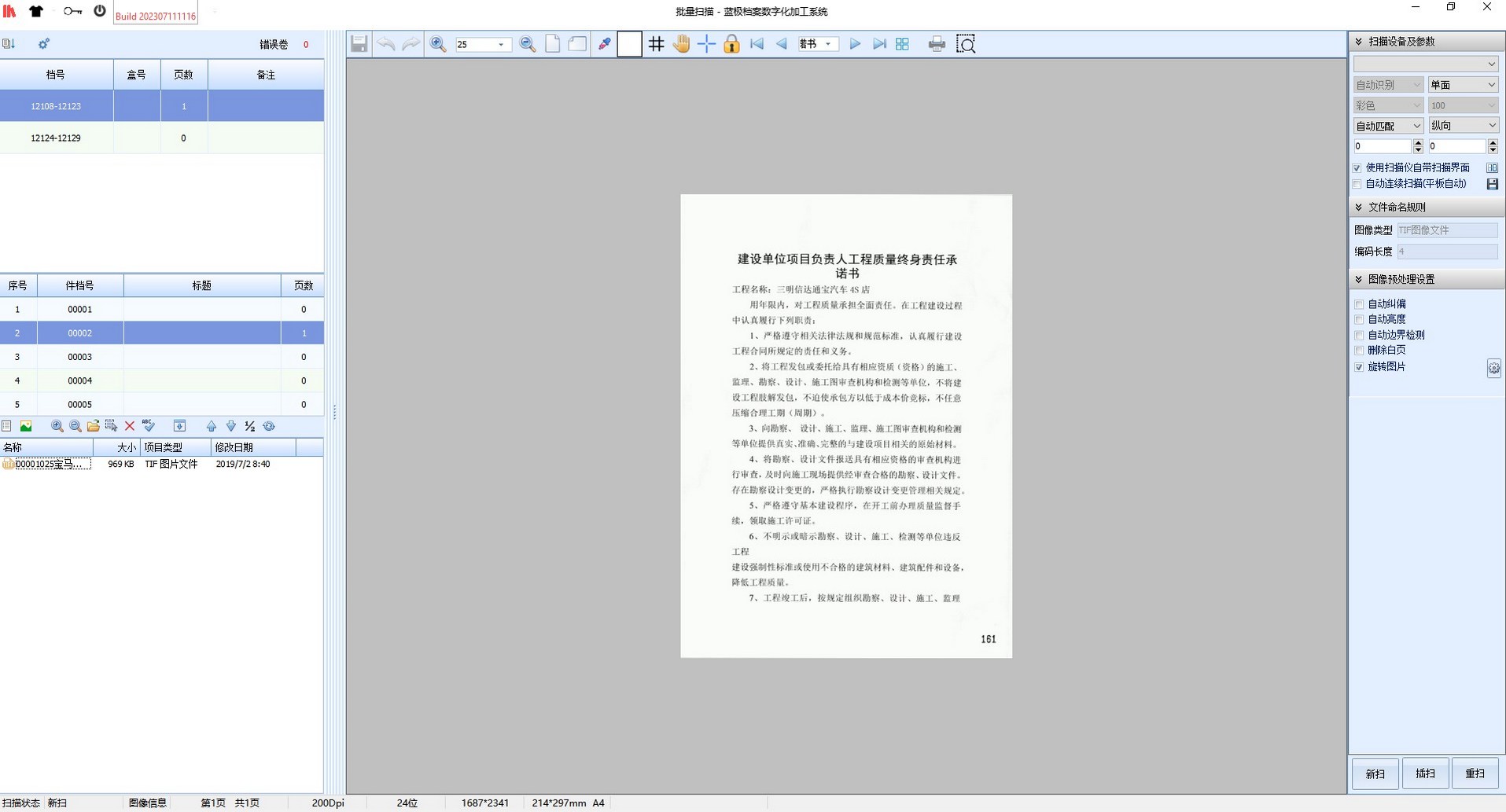Image resolution: width=1506 pixels, height=812 pixels.
Task: Click the 重扫 button
Action: [1475, 773]
